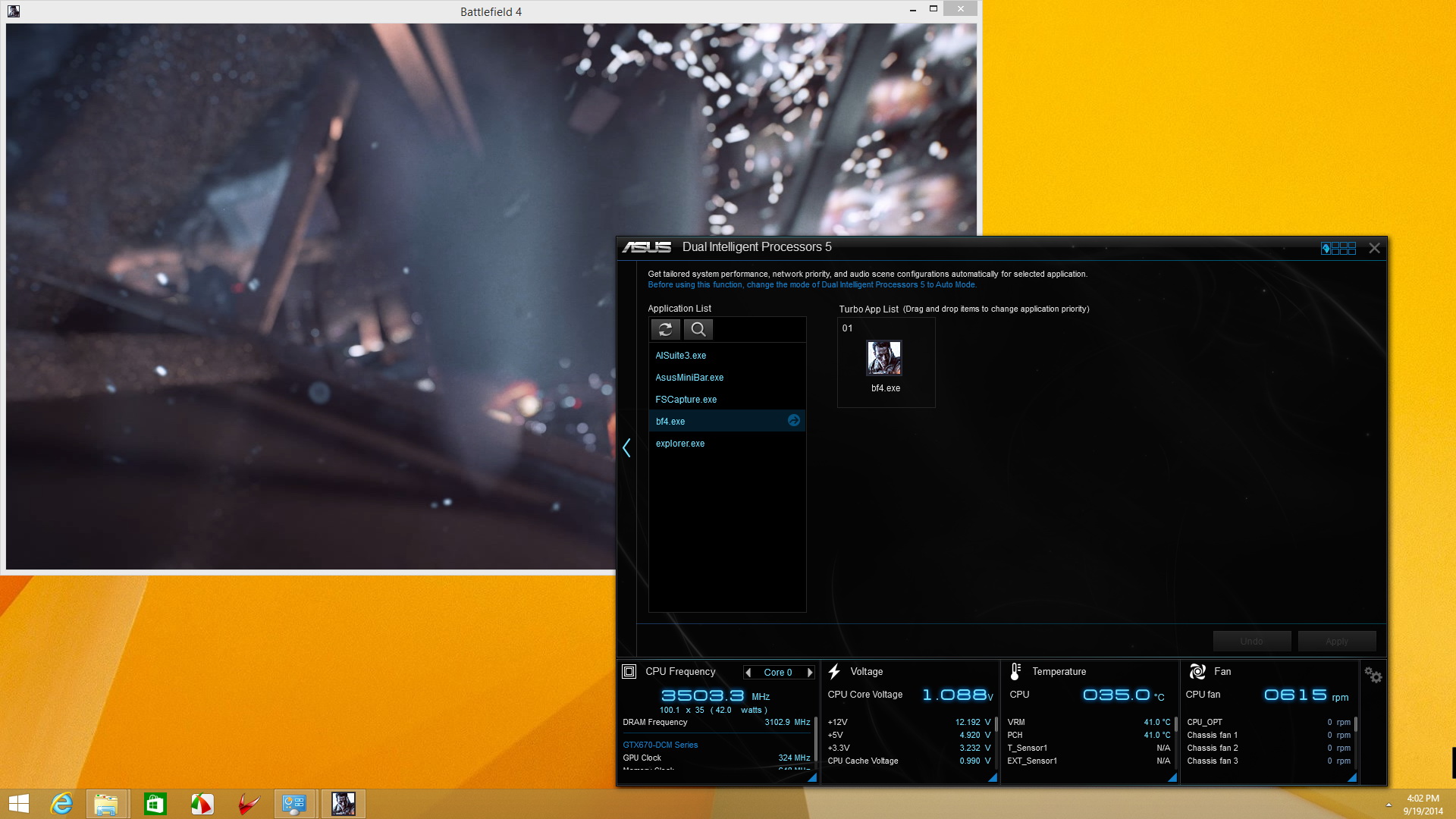Click the +12V voltage row
Image resolution: width=1456 pixels, height=819 pixels.
908,723
